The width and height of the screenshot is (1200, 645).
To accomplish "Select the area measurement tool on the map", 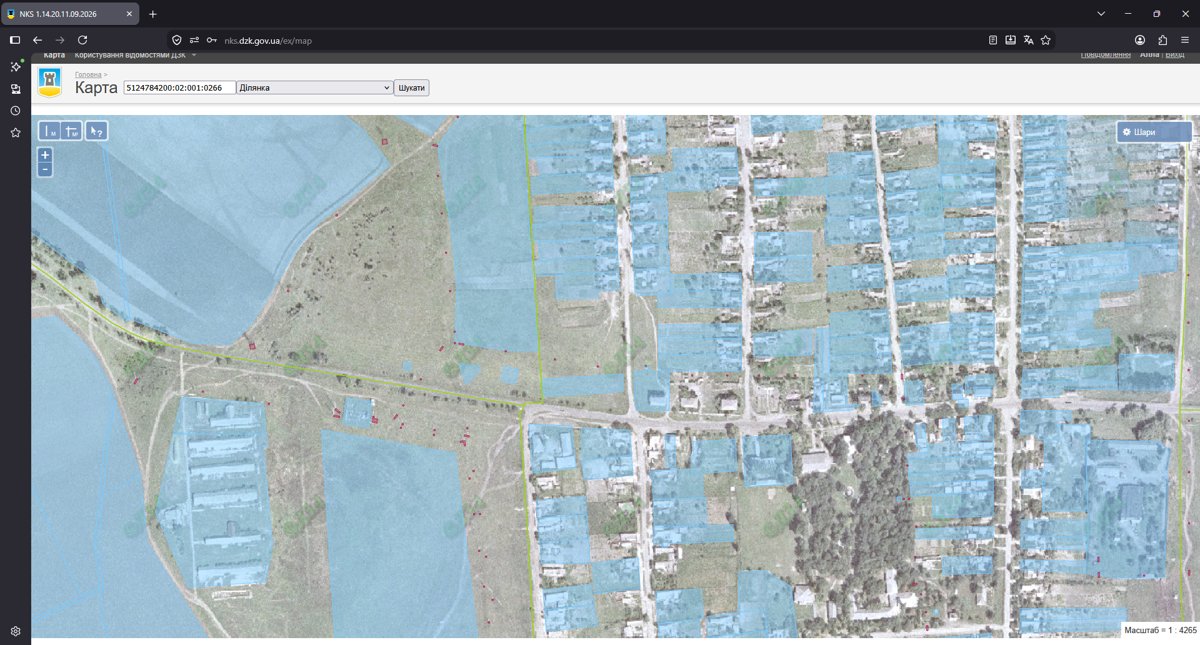I will coord(72,131).
